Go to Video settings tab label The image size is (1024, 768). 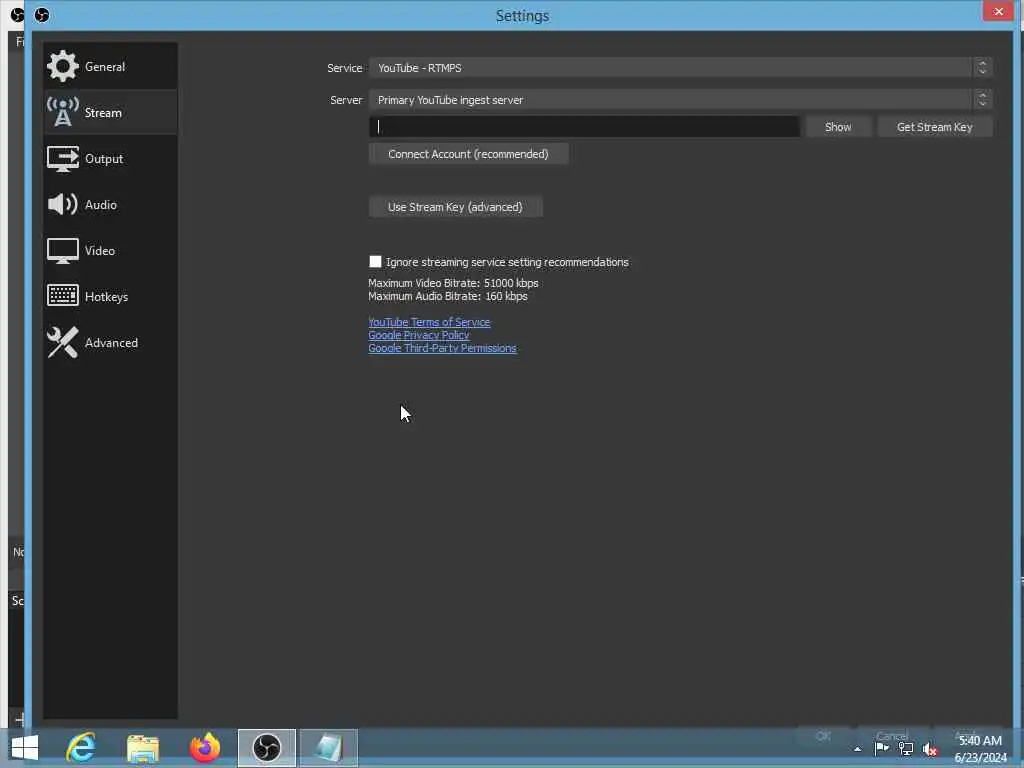click(100, 251)
